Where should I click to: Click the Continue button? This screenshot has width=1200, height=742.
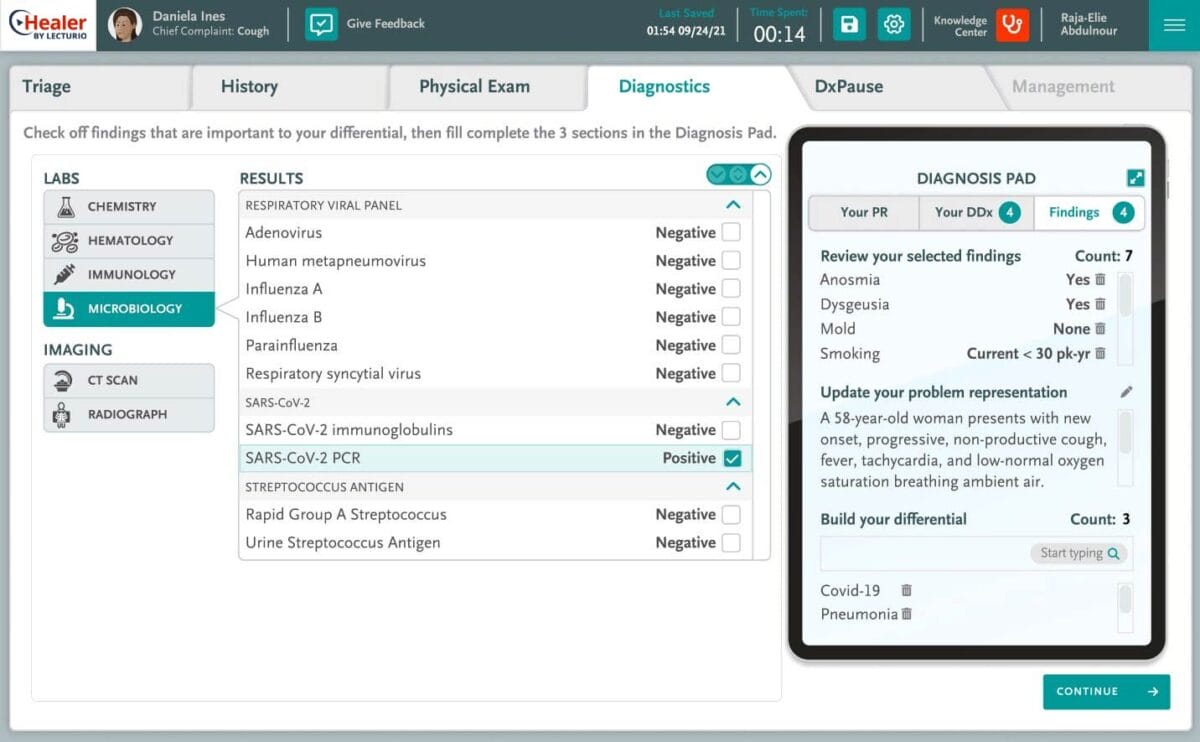click(x=1105, y=691)
